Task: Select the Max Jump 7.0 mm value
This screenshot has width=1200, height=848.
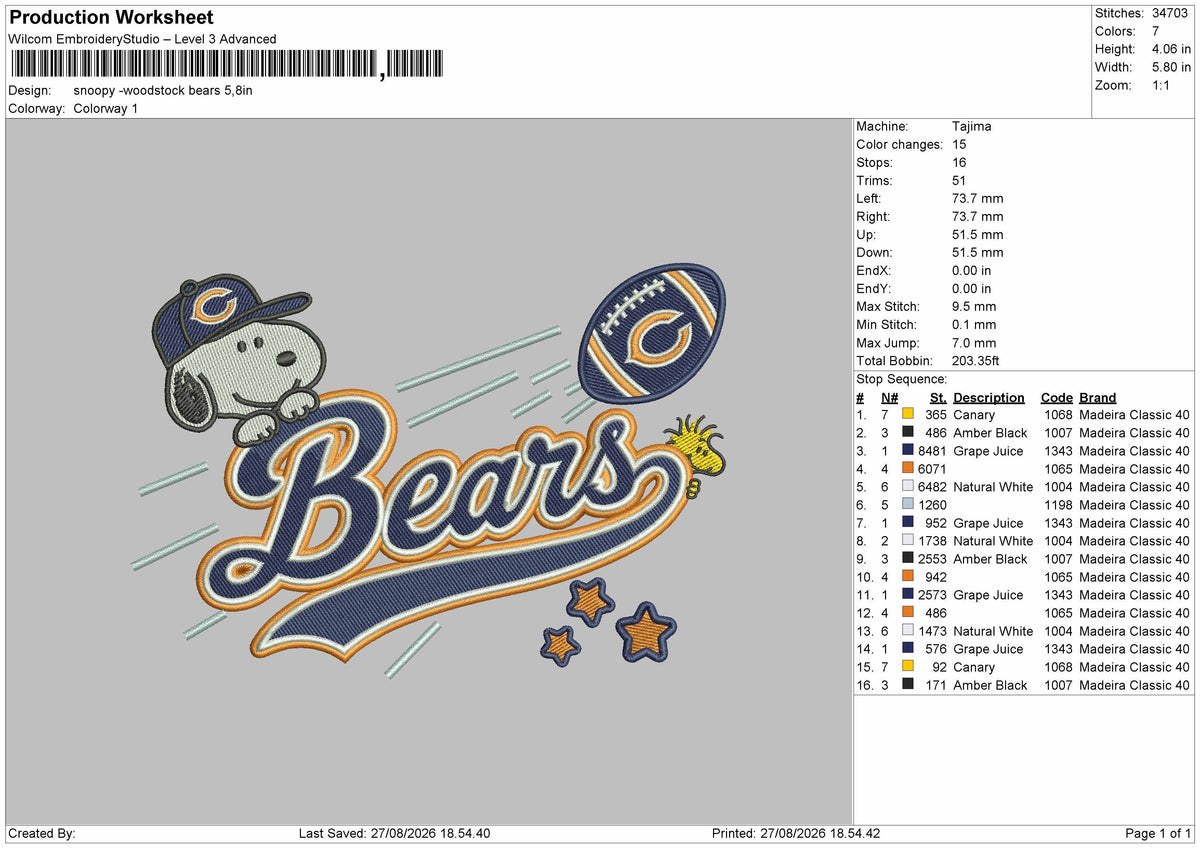Action: click(x=972, y=343)
